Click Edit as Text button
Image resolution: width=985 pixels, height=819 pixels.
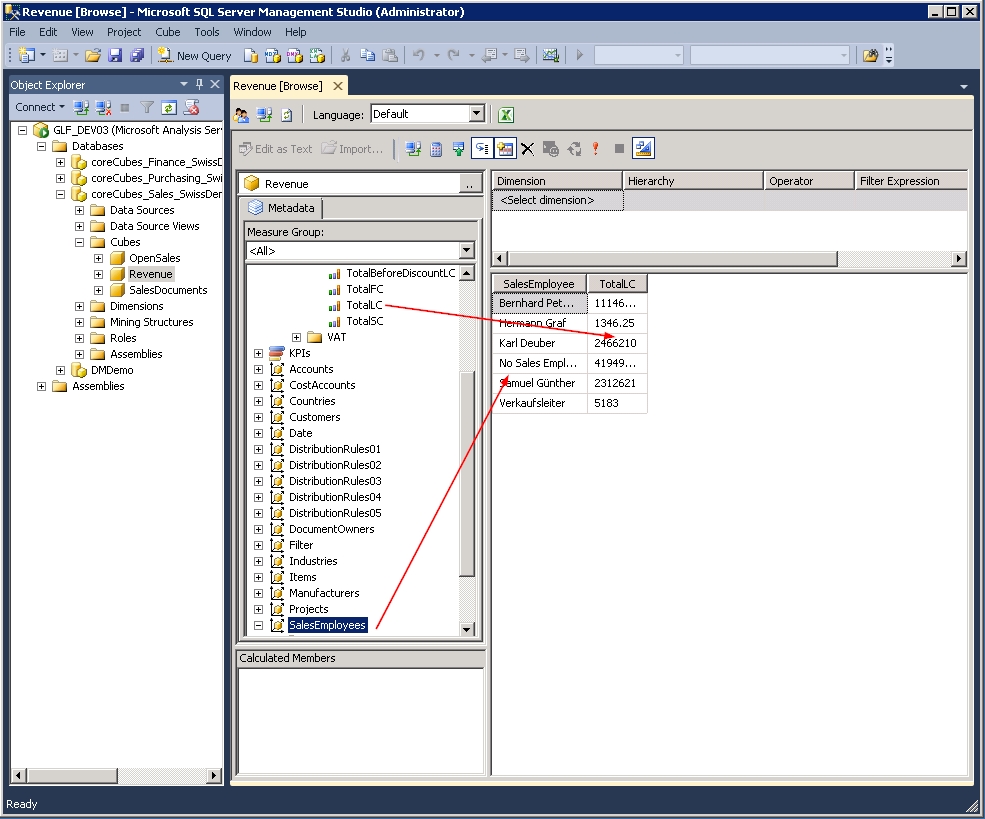(276, 149)
